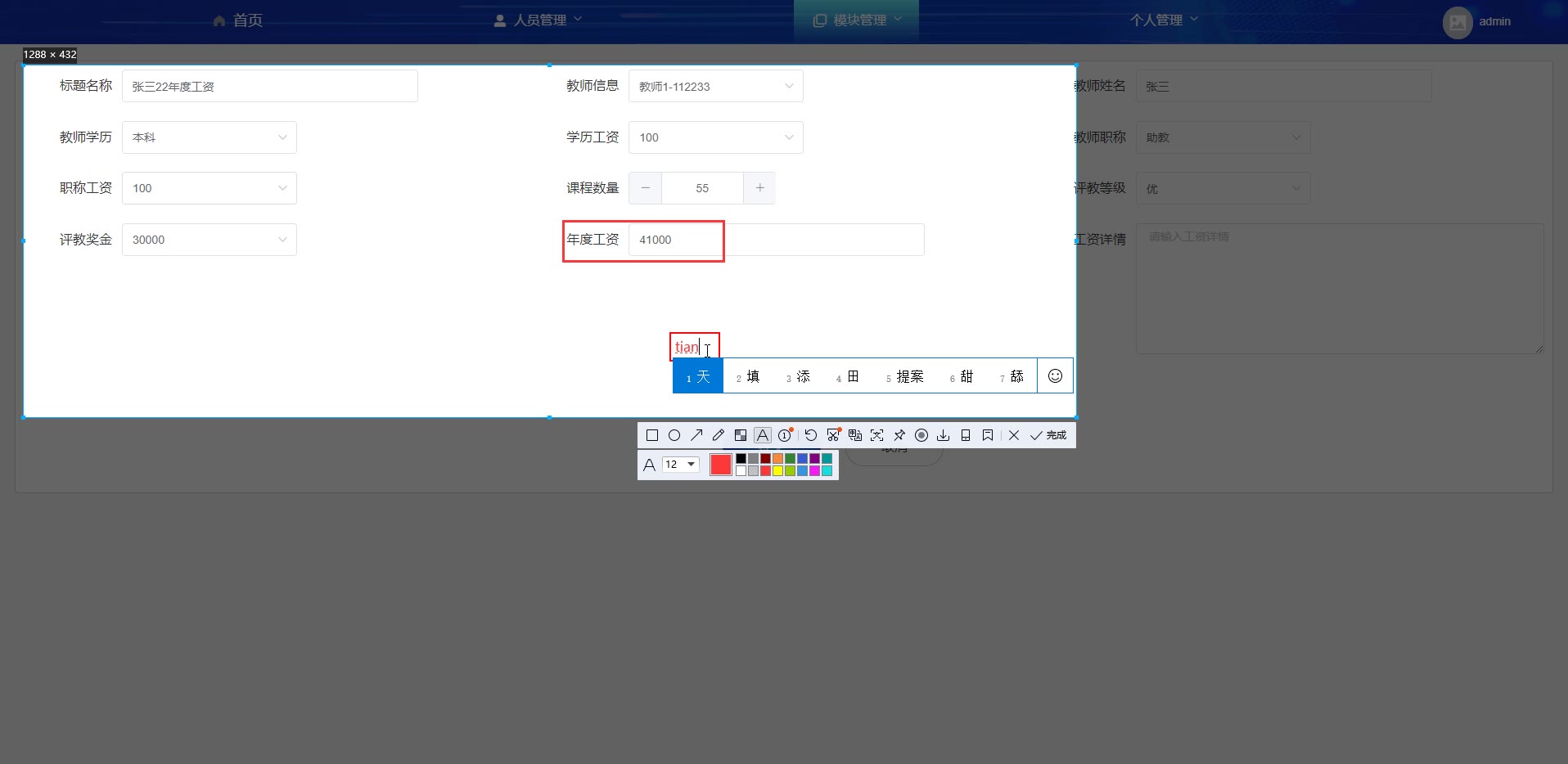Choose IME candidate 5 提案
The height and width of the screenshot is (764, 1568).
click(x=904, y=376)
